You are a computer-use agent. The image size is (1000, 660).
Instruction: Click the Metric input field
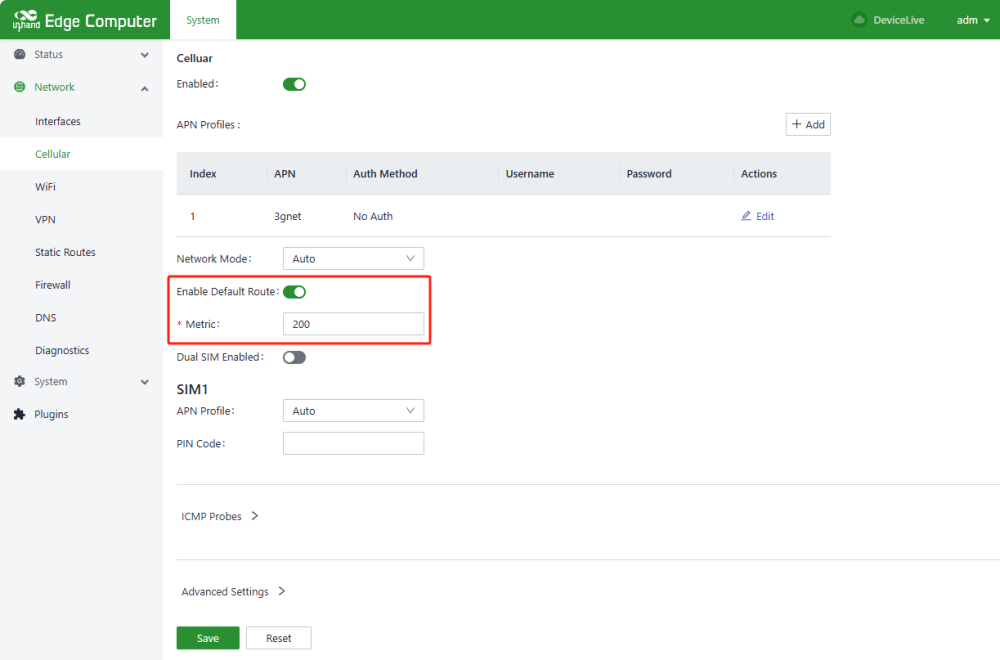tap(353, 324)
